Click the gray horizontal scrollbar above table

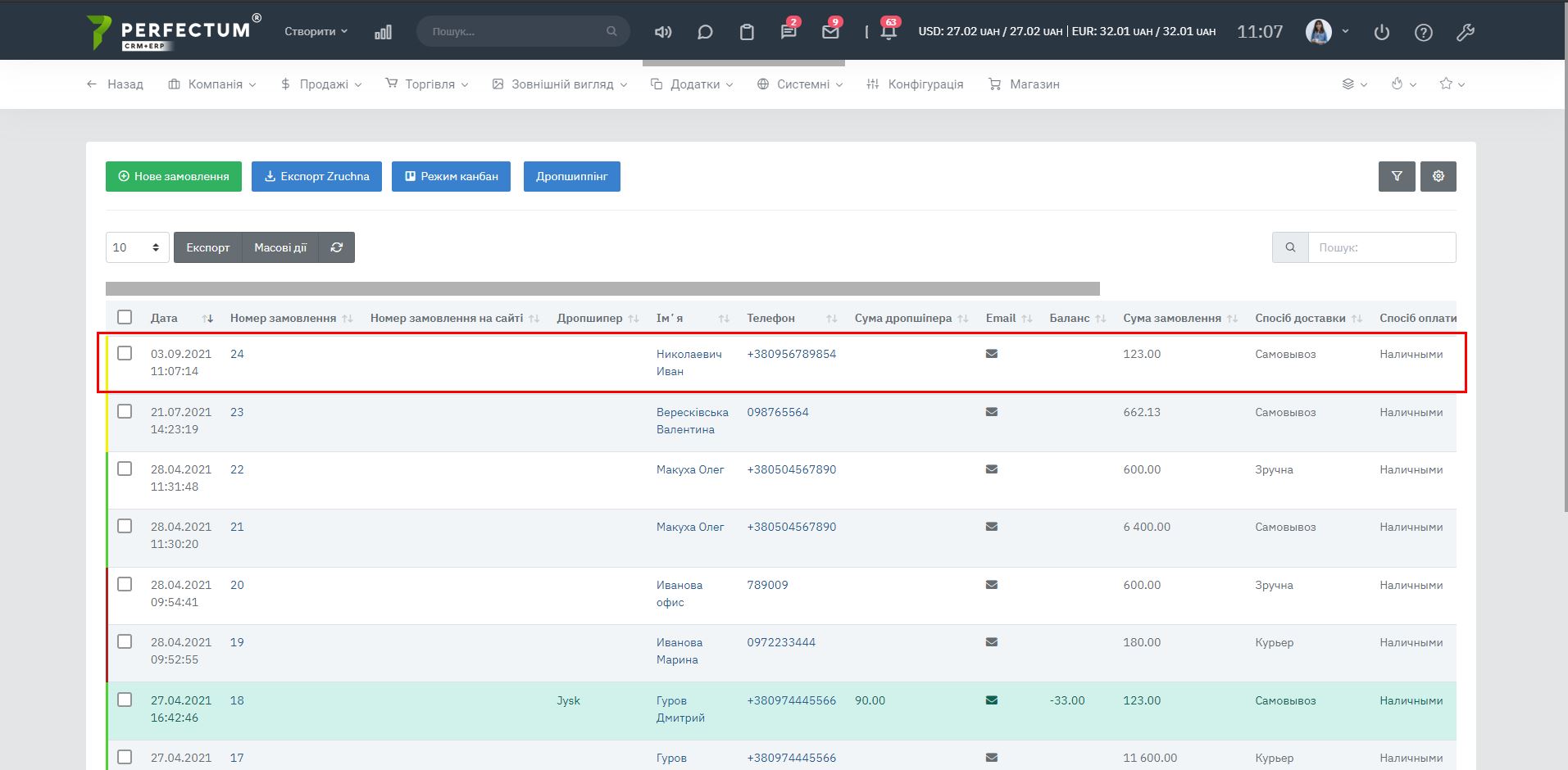click(x=602, y=288)
